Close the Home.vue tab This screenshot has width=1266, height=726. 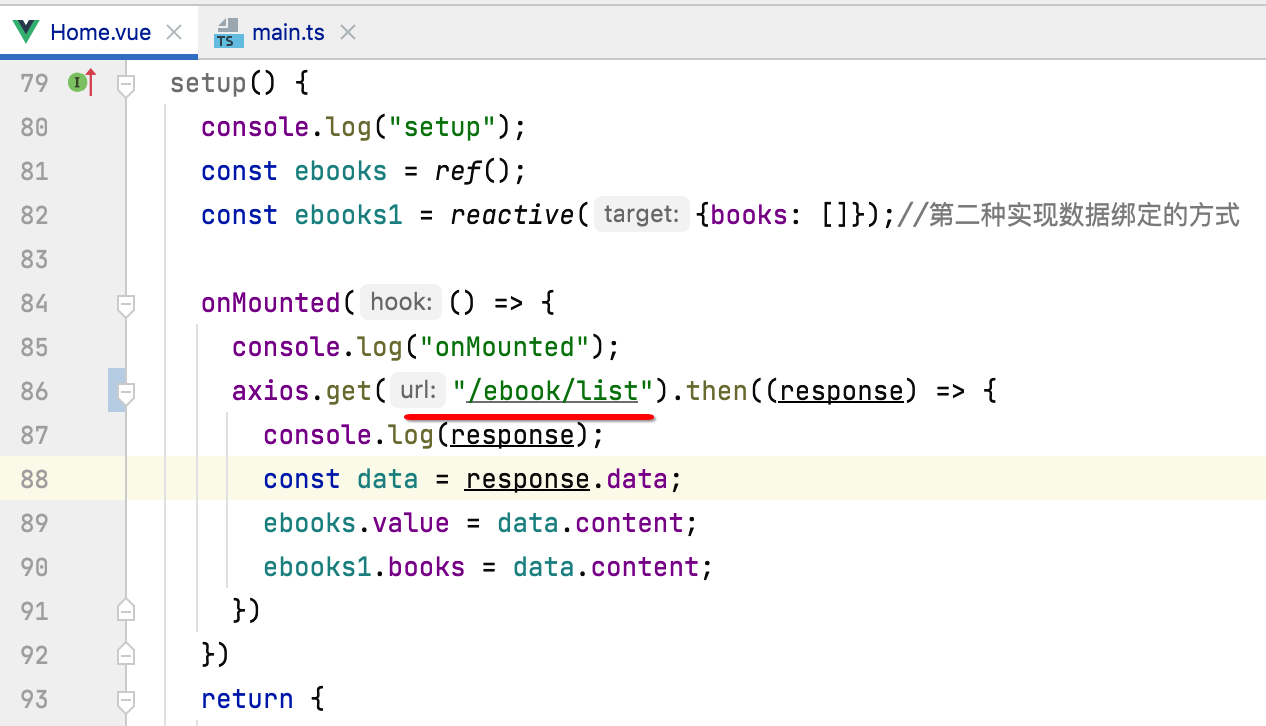174,32
